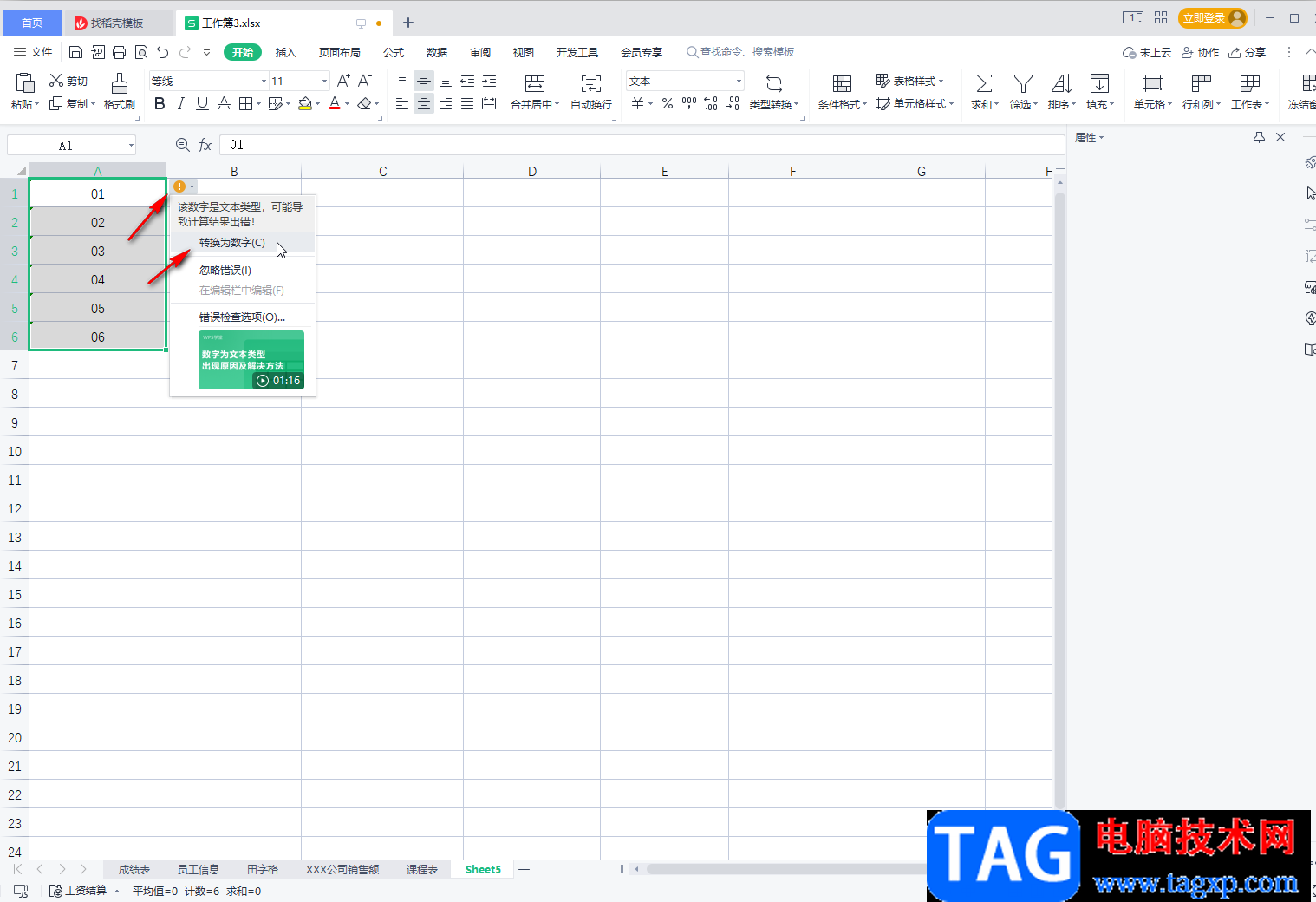Choose Ignore Error (忽略错误) menu item

[225, 271]
